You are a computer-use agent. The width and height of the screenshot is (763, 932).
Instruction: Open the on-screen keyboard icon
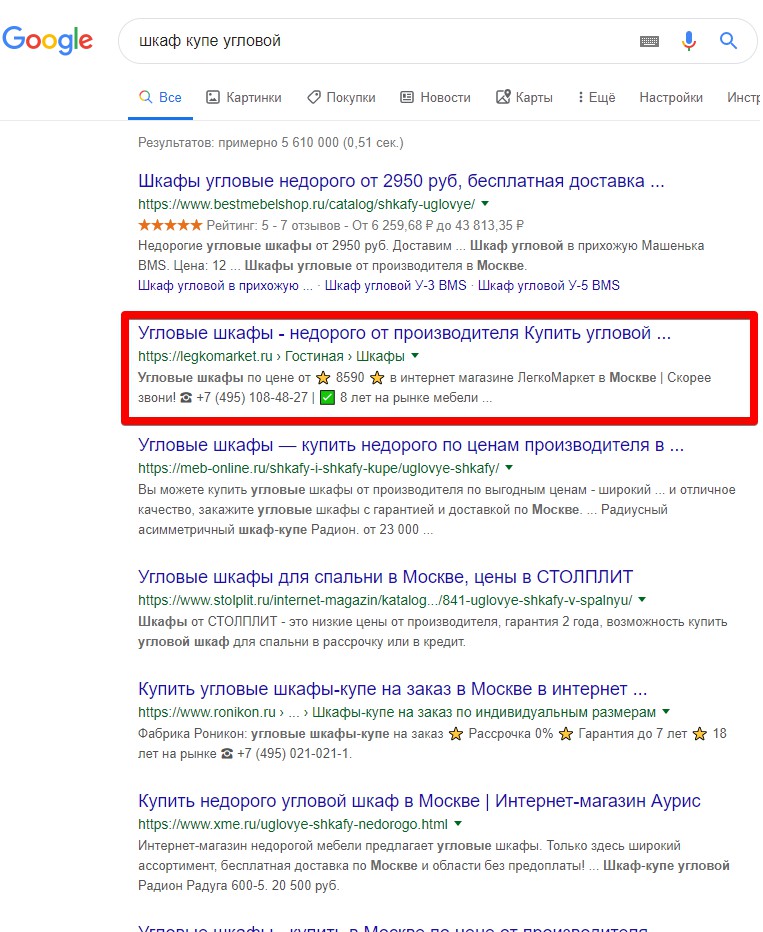point(649,41)
